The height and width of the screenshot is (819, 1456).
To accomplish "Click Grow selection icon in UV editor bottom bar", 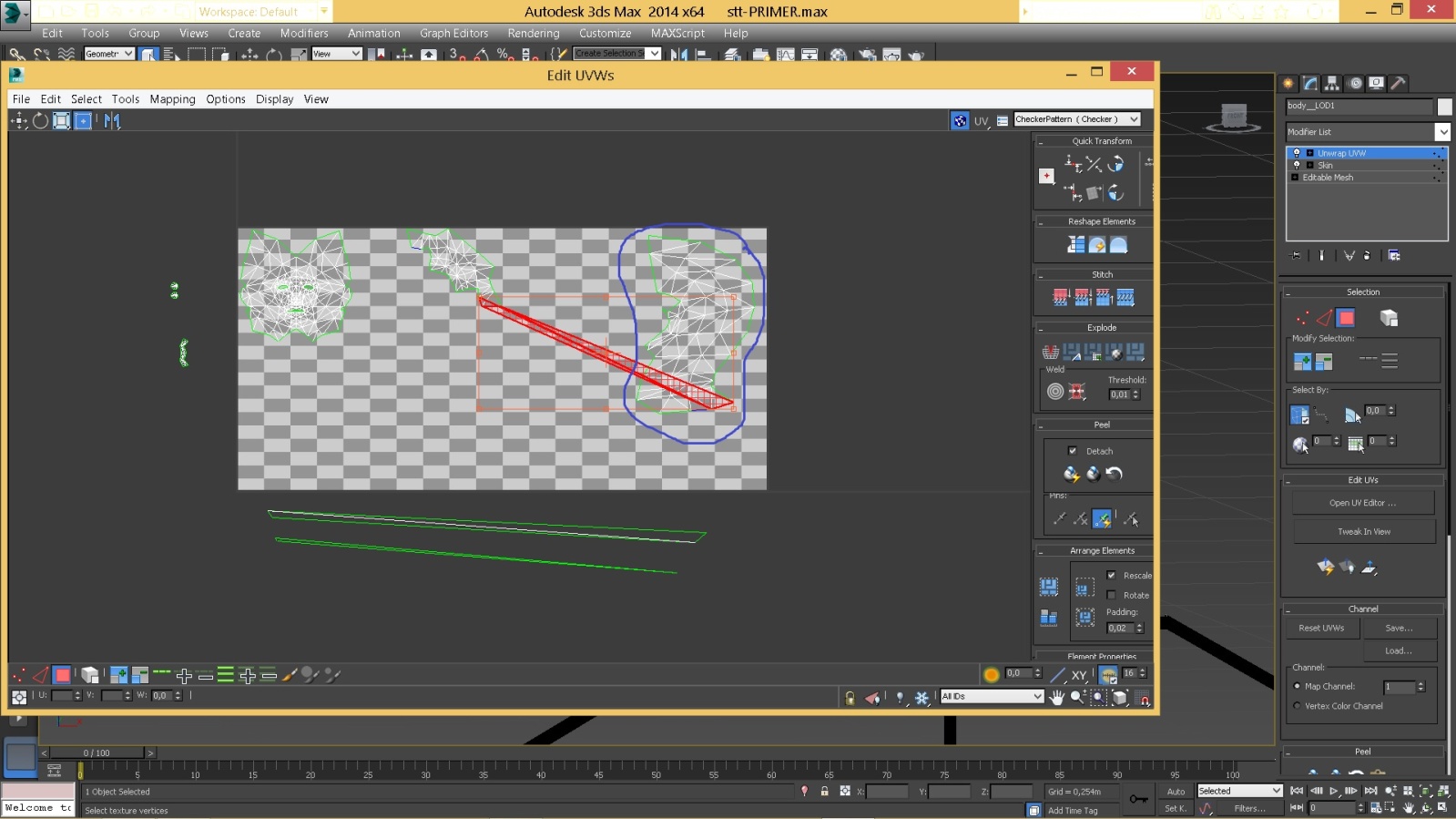I will coord(118,675).
